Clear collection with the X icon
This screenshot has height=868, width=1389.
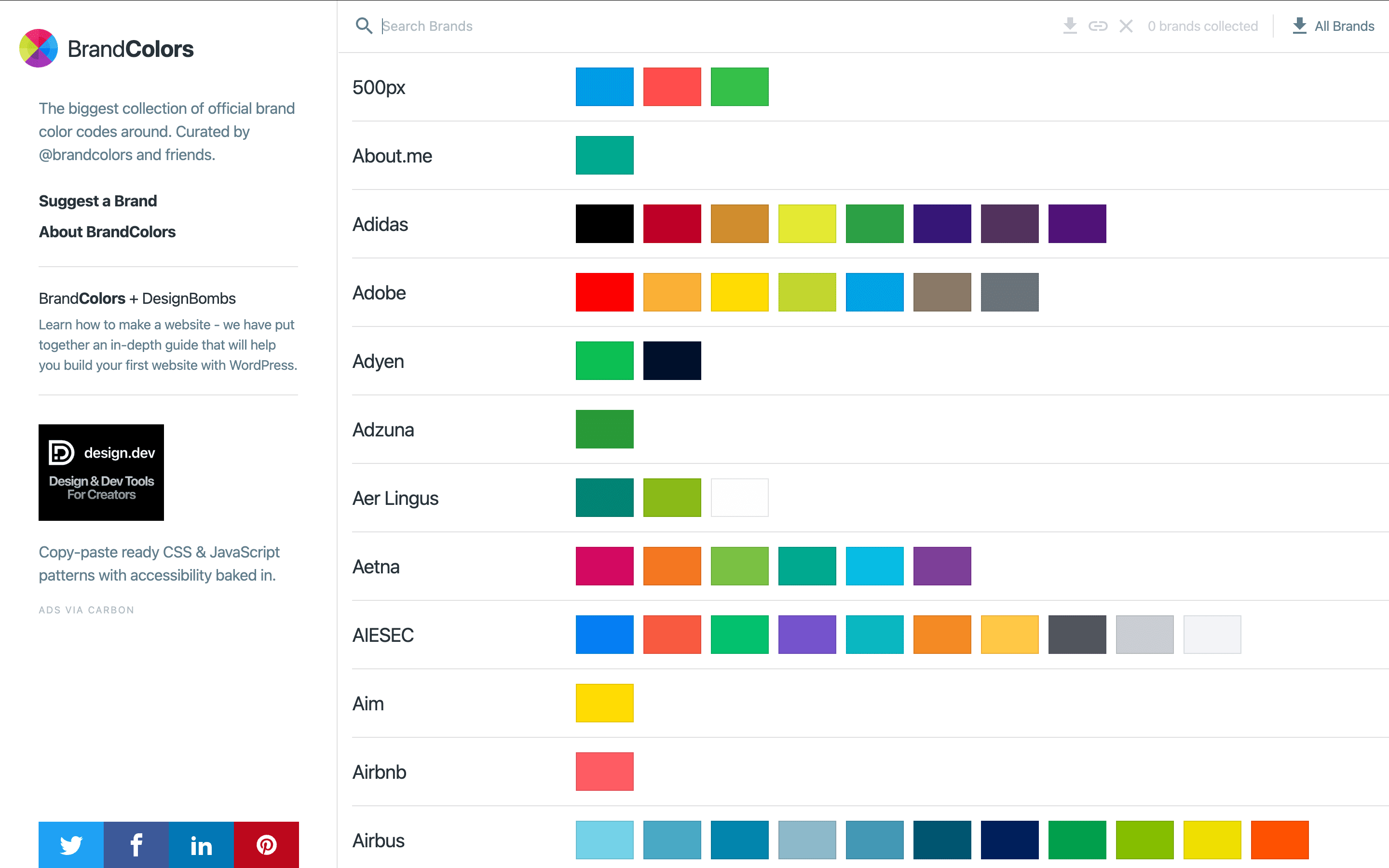1126,26
